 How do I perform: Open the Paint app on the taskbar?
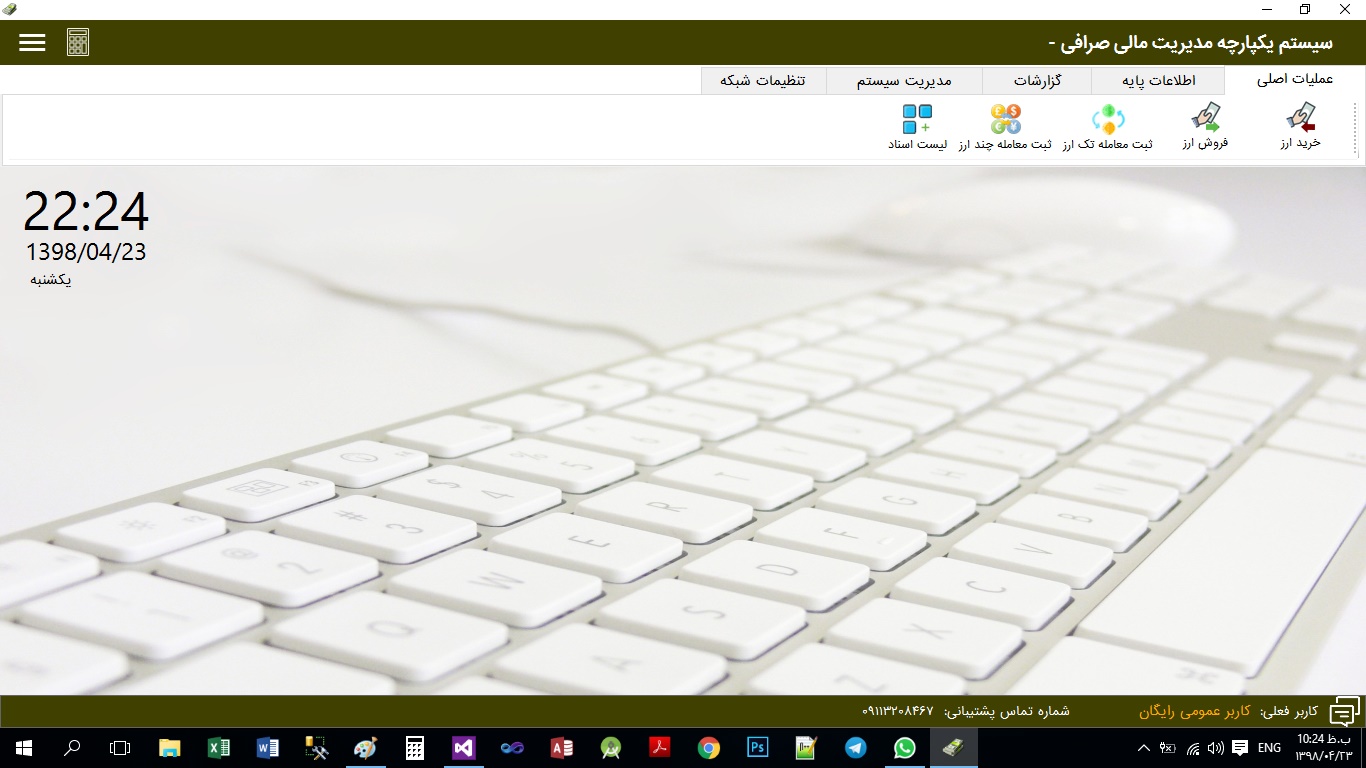pos(366,748)
